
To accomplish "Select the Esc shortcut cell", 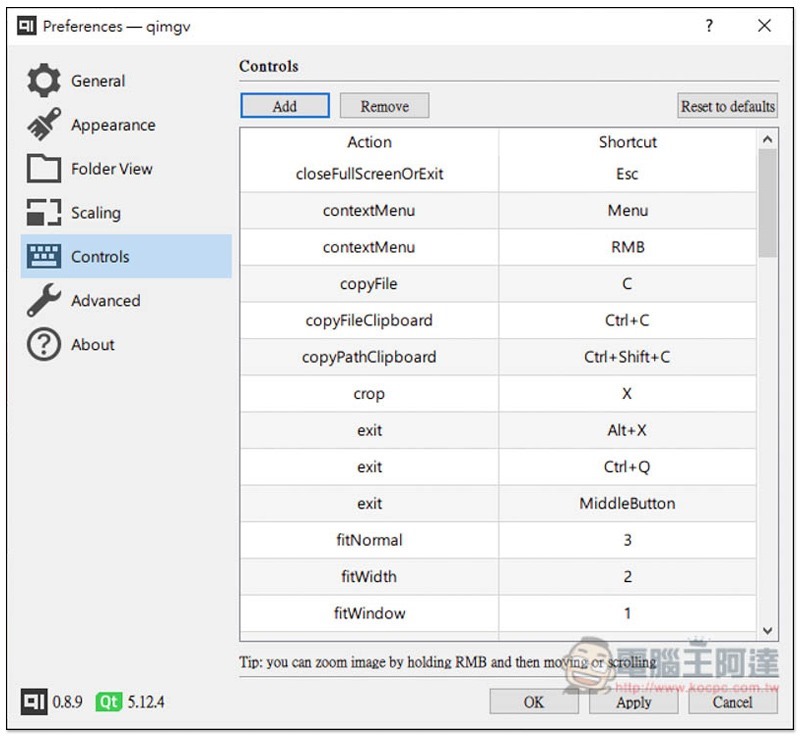I will pos(628,174).
